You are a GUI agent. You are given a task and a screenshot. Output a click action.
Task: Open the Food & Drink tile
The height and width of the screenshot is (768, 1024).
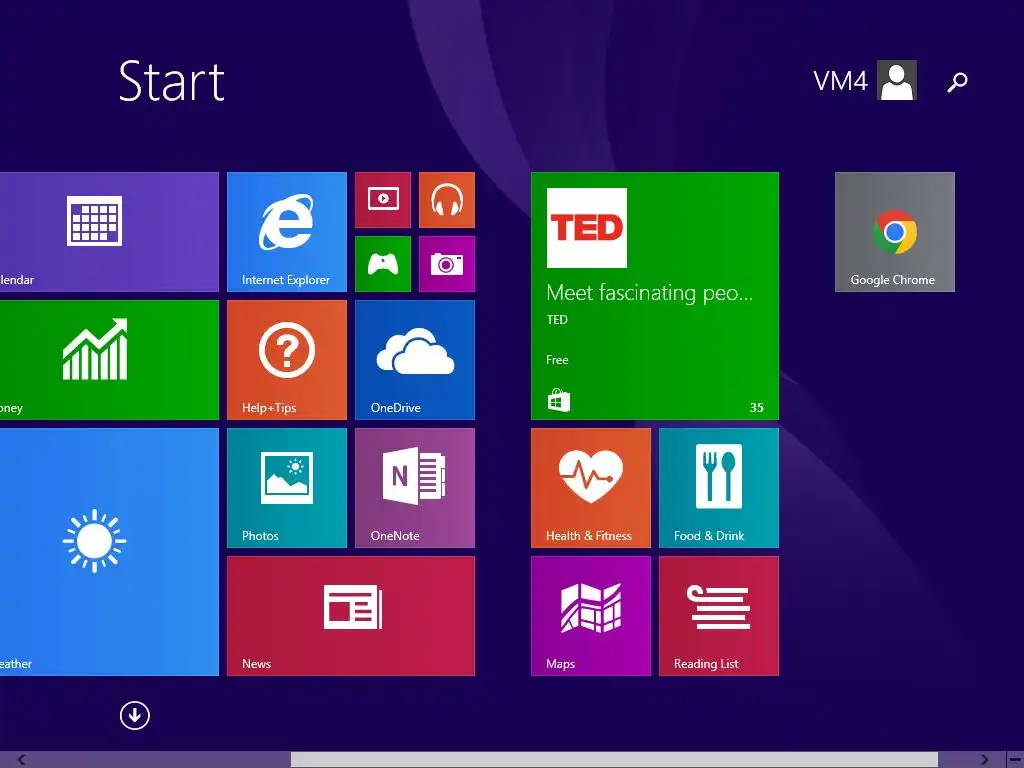719,488
